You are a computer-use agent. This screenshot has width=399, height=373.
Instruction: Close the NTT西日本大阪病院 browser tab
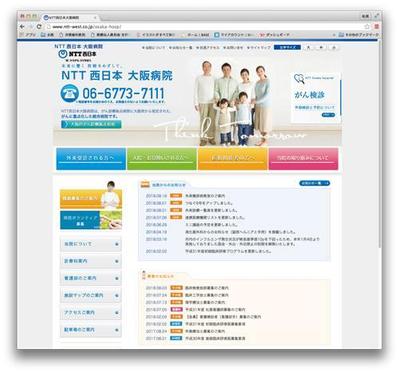[95, 17]
